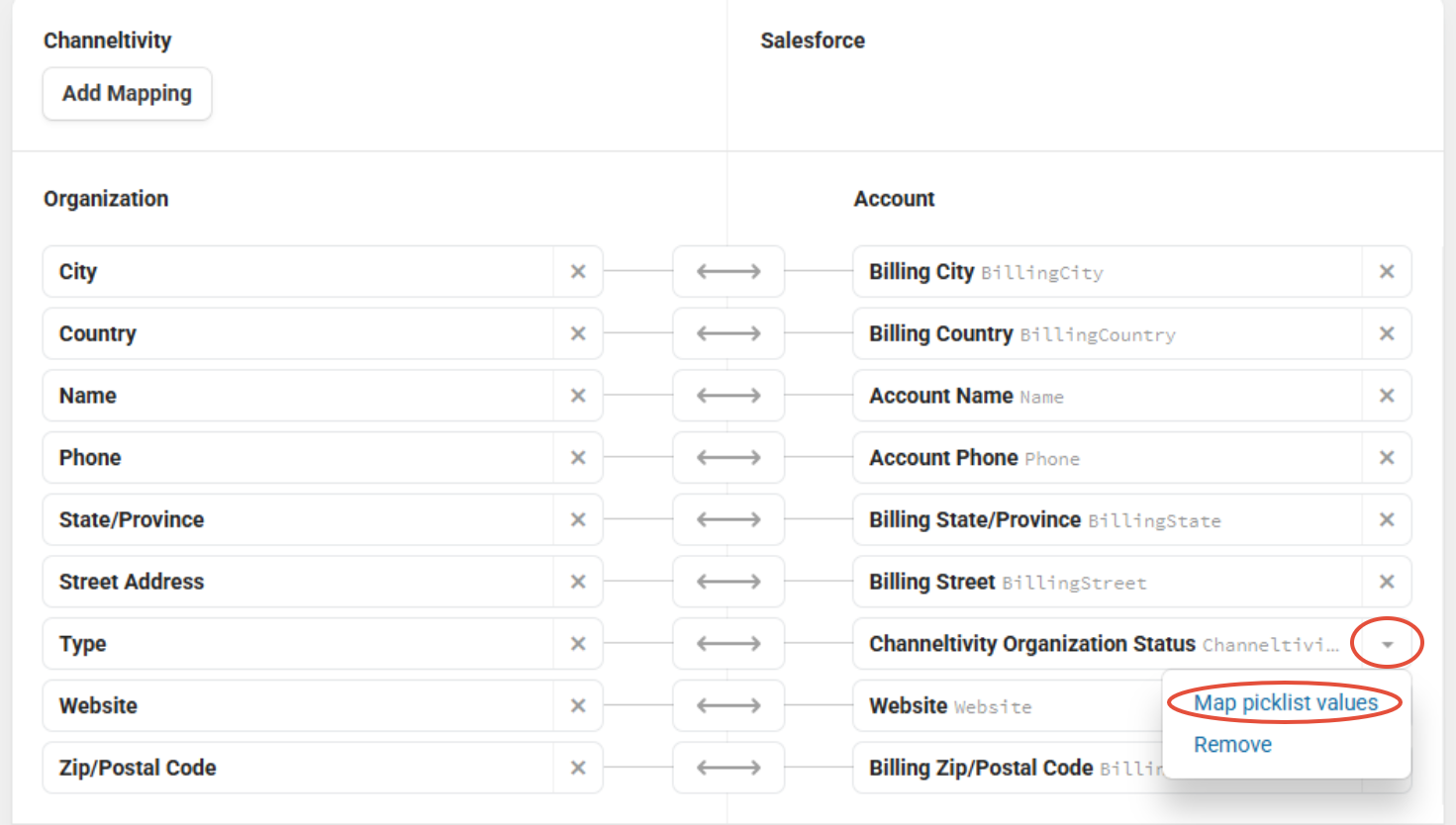The height and width of the screenshot is (825, 1456).
Task: Remove the City field with its X
Action: pyautogui.click(x=578, y=271)
